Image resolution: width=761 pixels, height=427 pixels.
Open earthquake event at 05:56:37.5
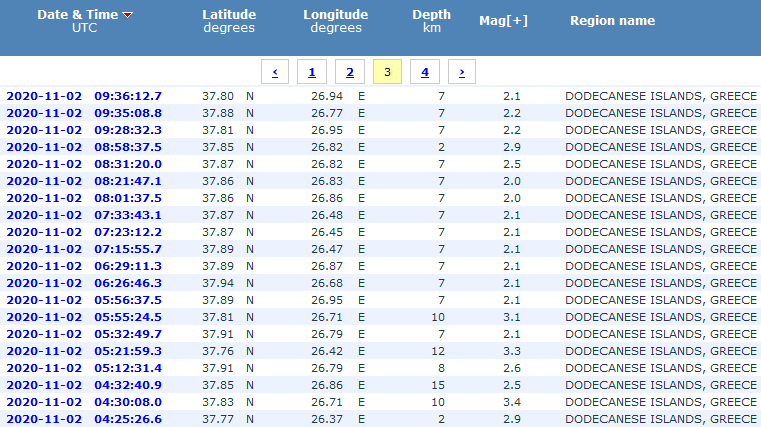[84, 300]
